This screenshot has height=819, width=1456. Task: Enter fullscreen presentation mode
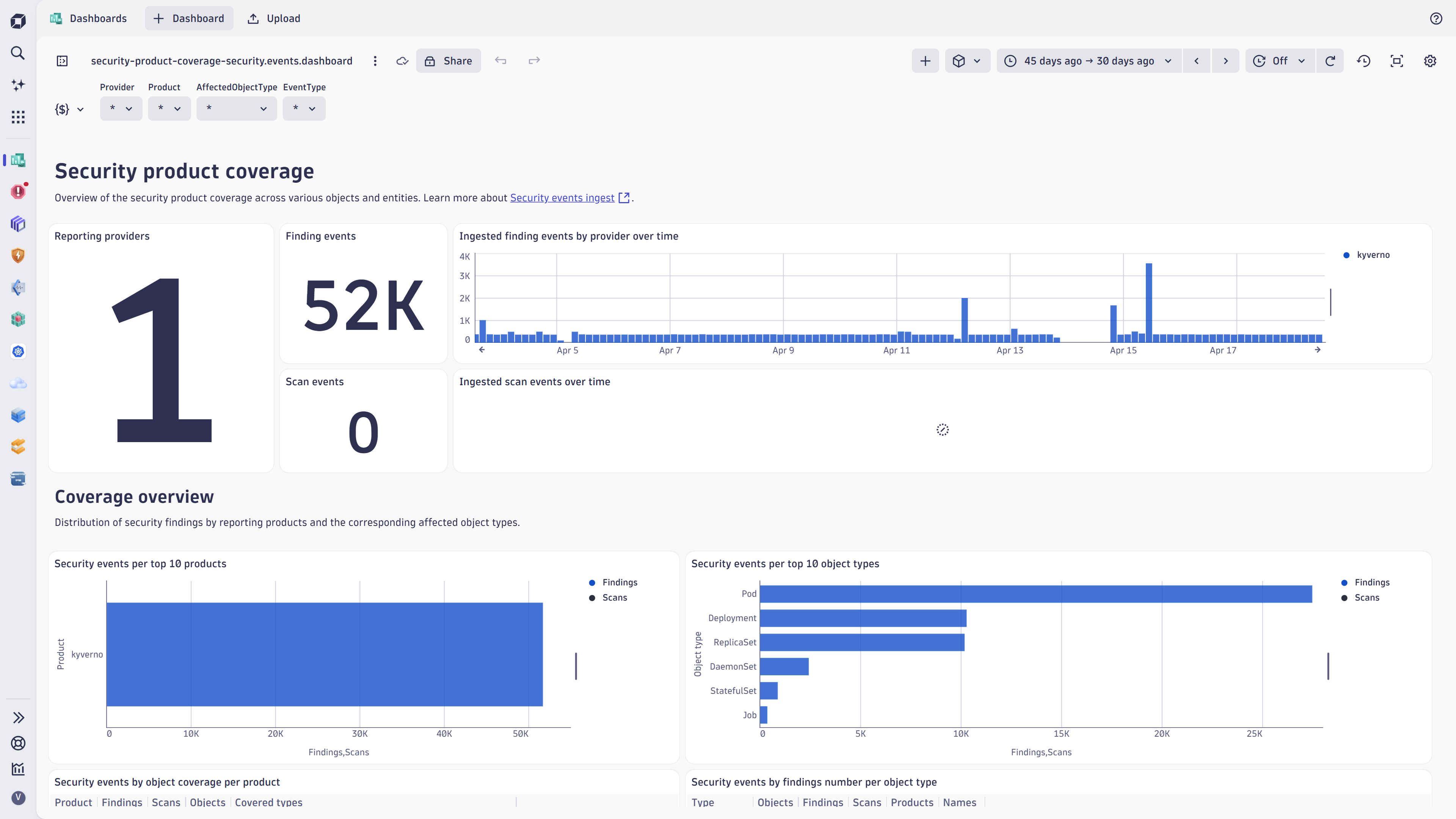tap(1396, 61)
